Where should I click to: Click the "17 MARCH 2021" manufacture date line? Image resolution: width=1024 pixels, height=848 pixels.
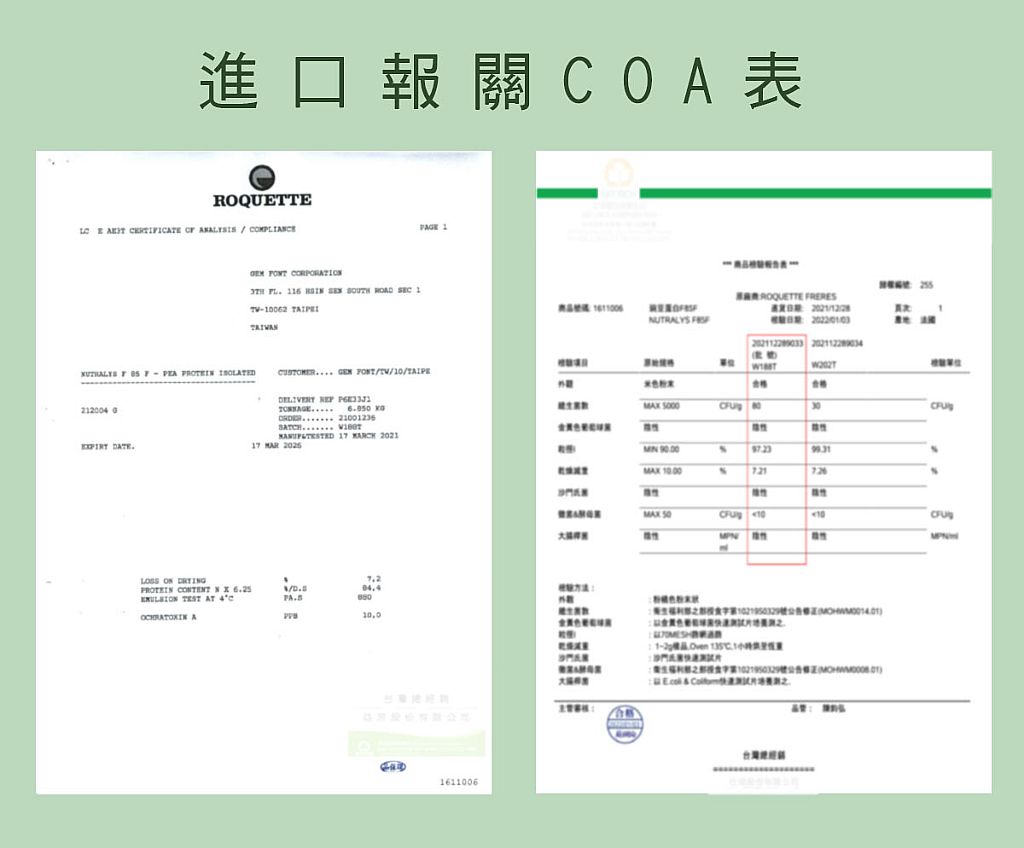pyautogui.click(x=338, y=436)
